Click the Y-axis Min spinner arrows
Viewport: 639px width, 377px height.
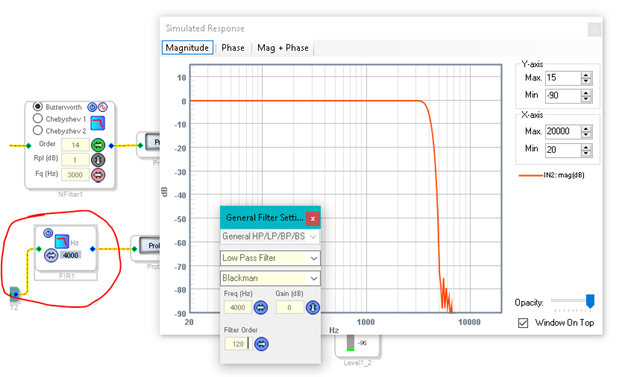pyautogui.click(x=586, y=96)
